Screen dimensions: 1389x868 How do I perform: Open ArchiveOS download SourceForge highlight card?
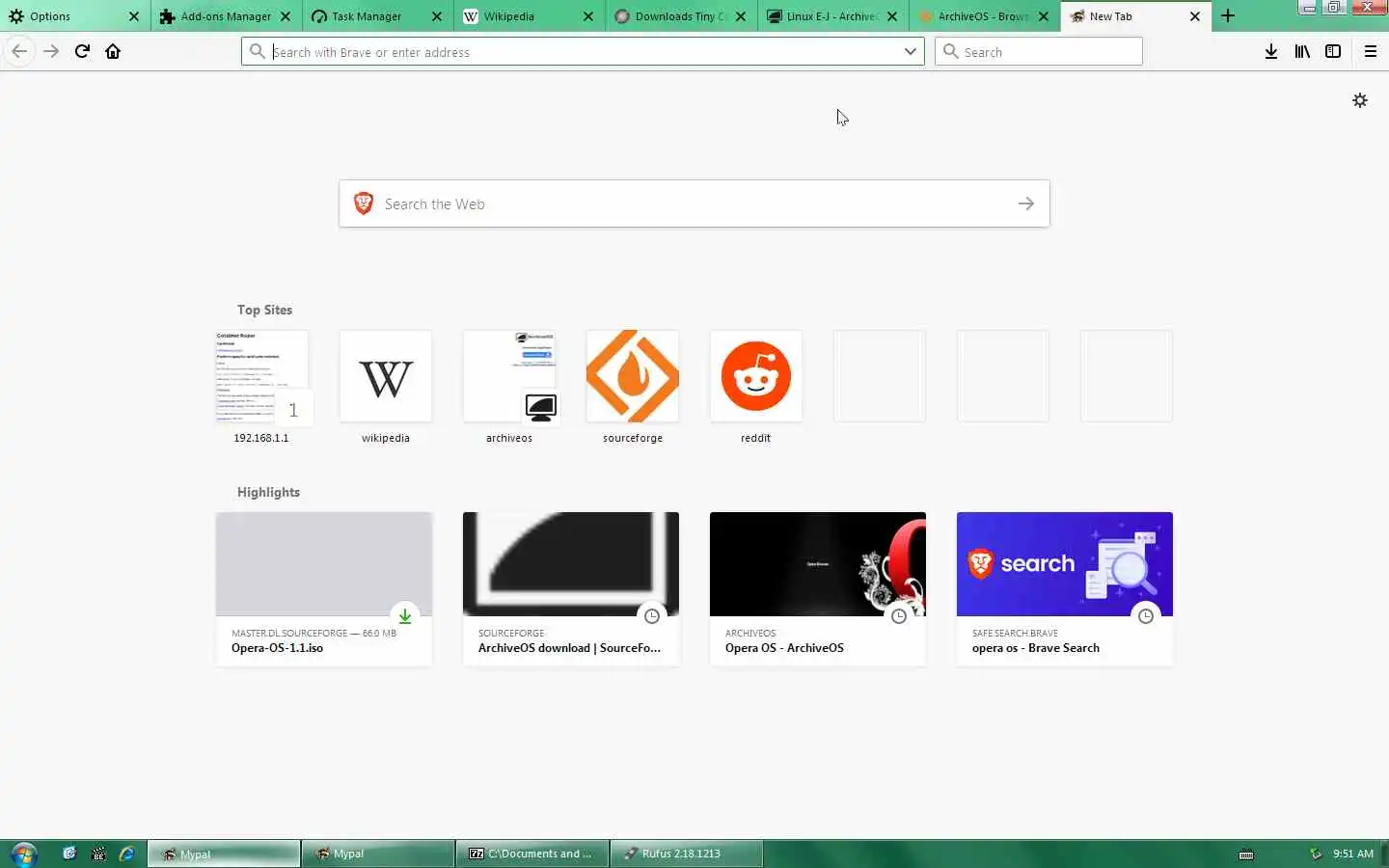571,588
